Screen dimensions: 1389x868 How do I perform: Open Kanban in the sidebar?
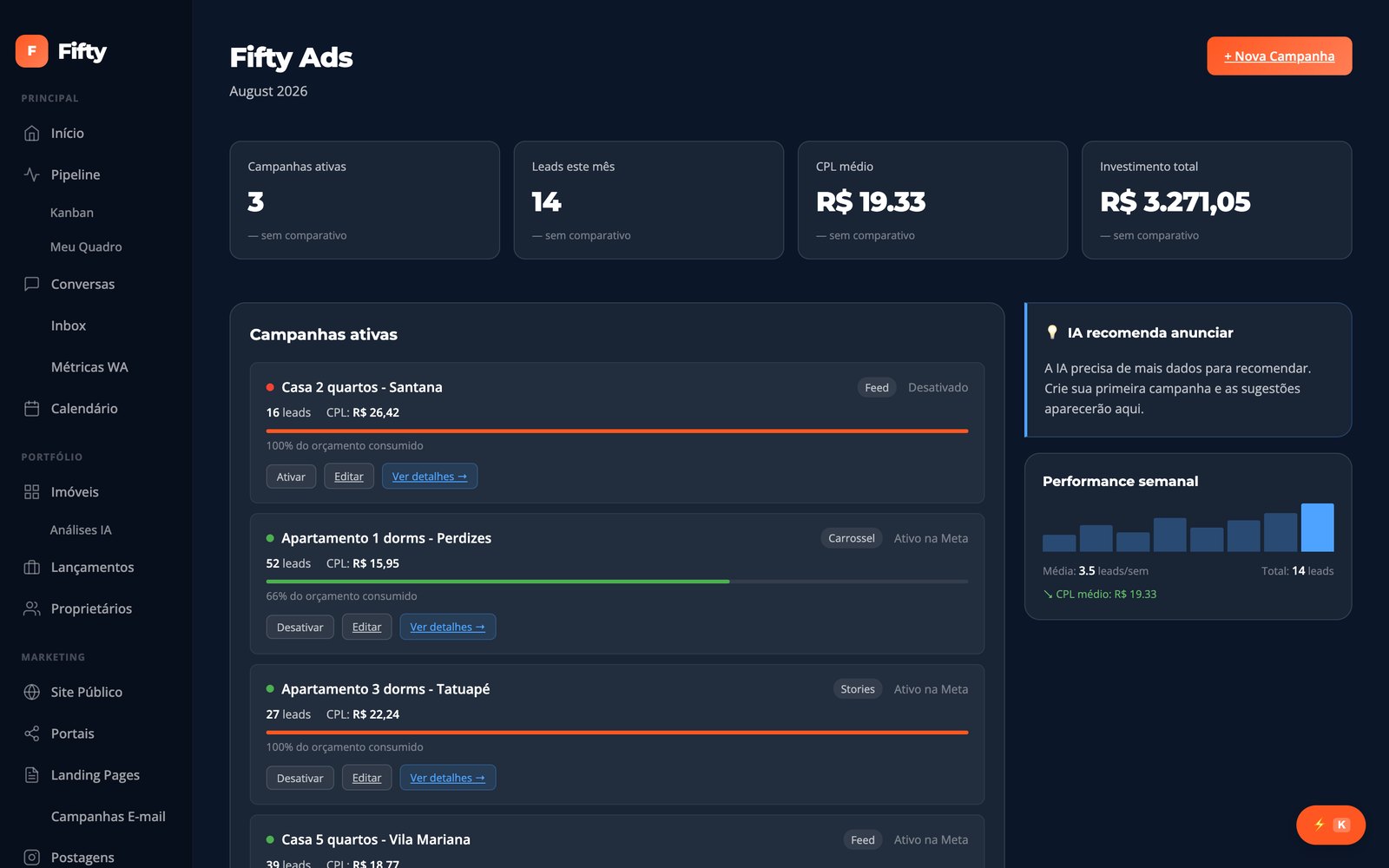coord(72,213)
